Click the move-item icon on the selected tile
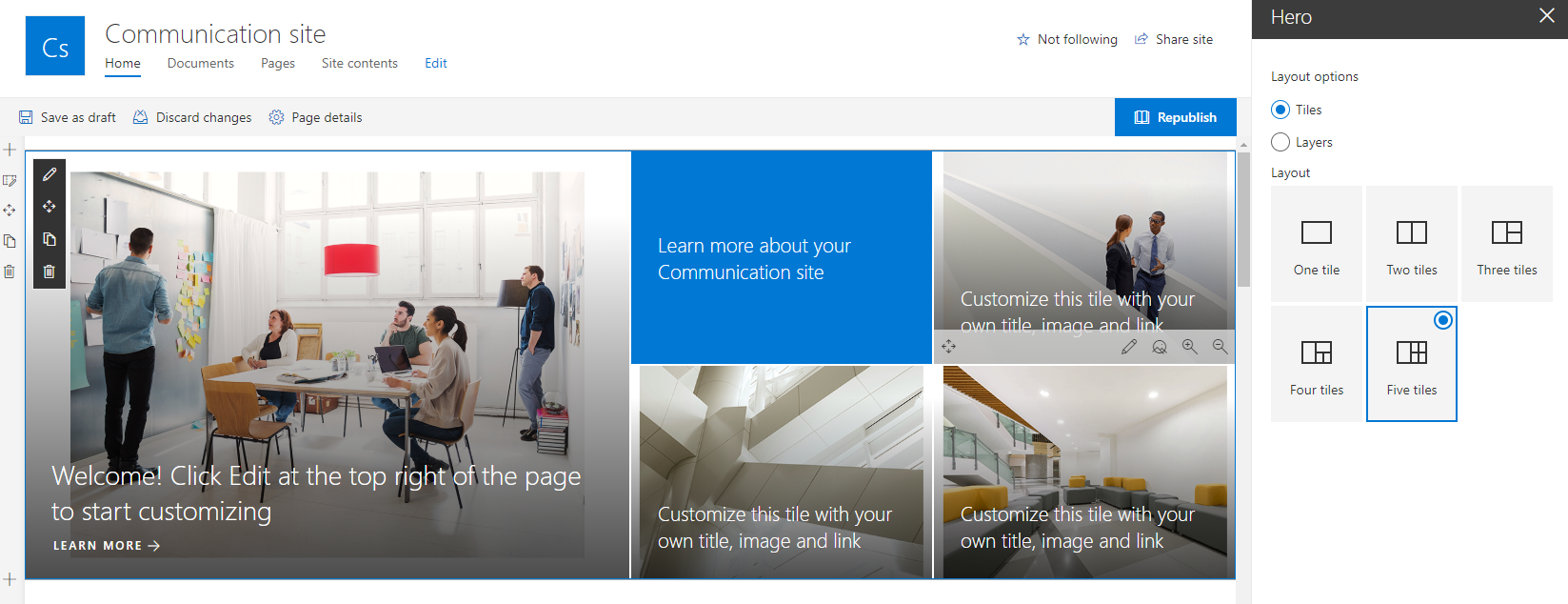Viewport: 1568px width, 604px height. click(949, 347)
